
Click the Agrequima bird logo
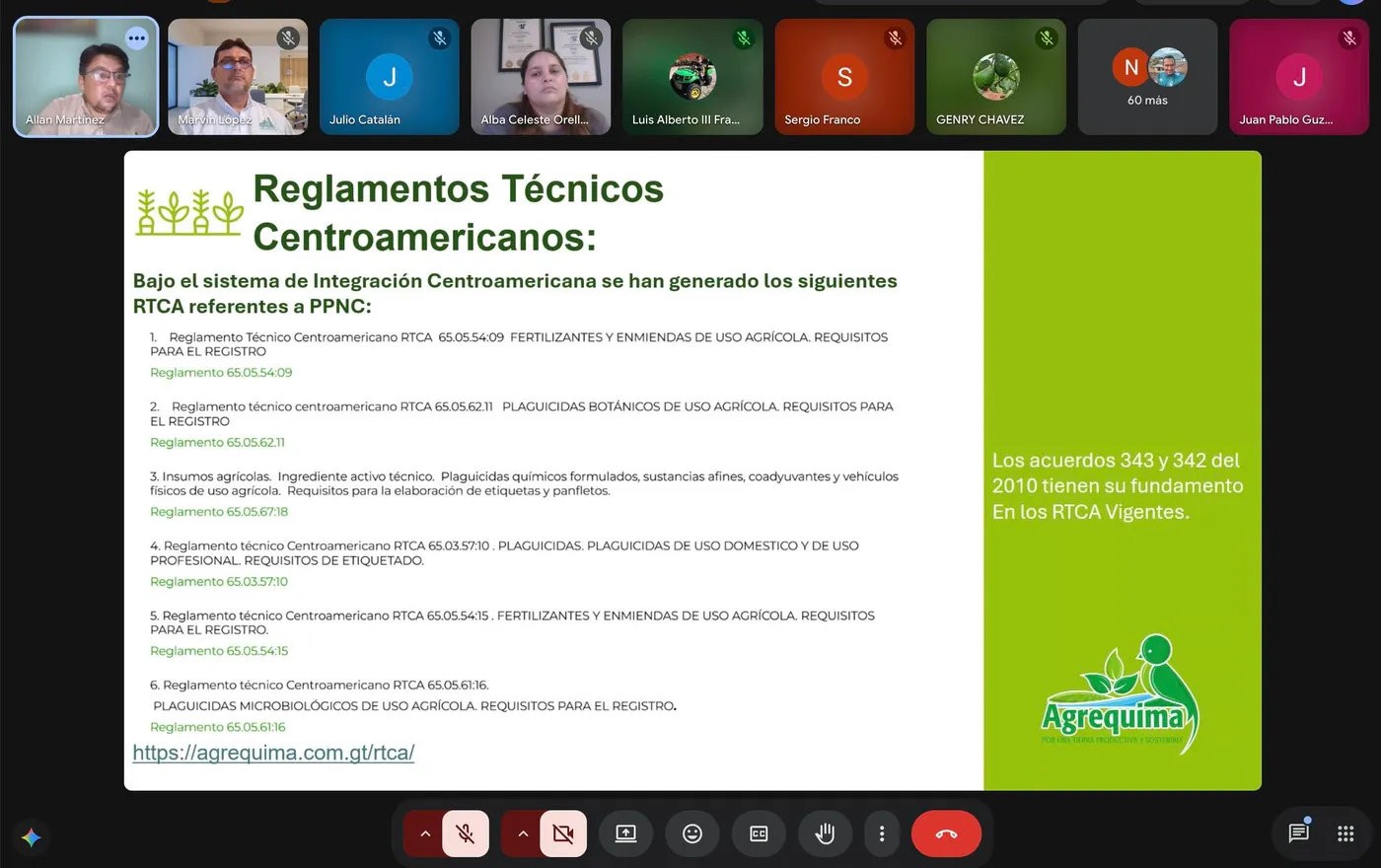click(1121, 694)
